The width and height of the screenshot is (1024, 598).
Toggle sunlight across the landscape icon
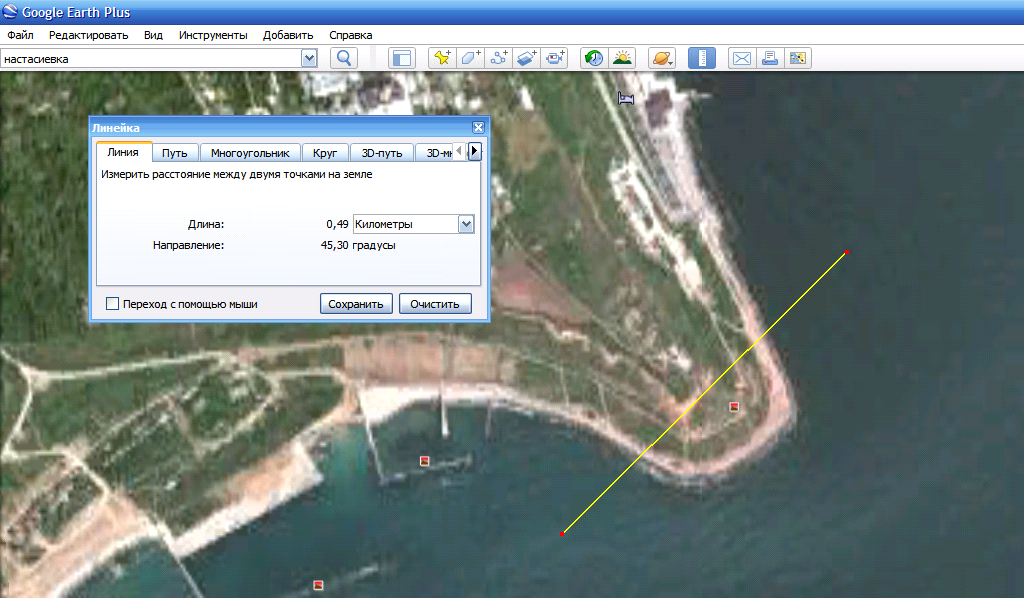coord(622,58)
